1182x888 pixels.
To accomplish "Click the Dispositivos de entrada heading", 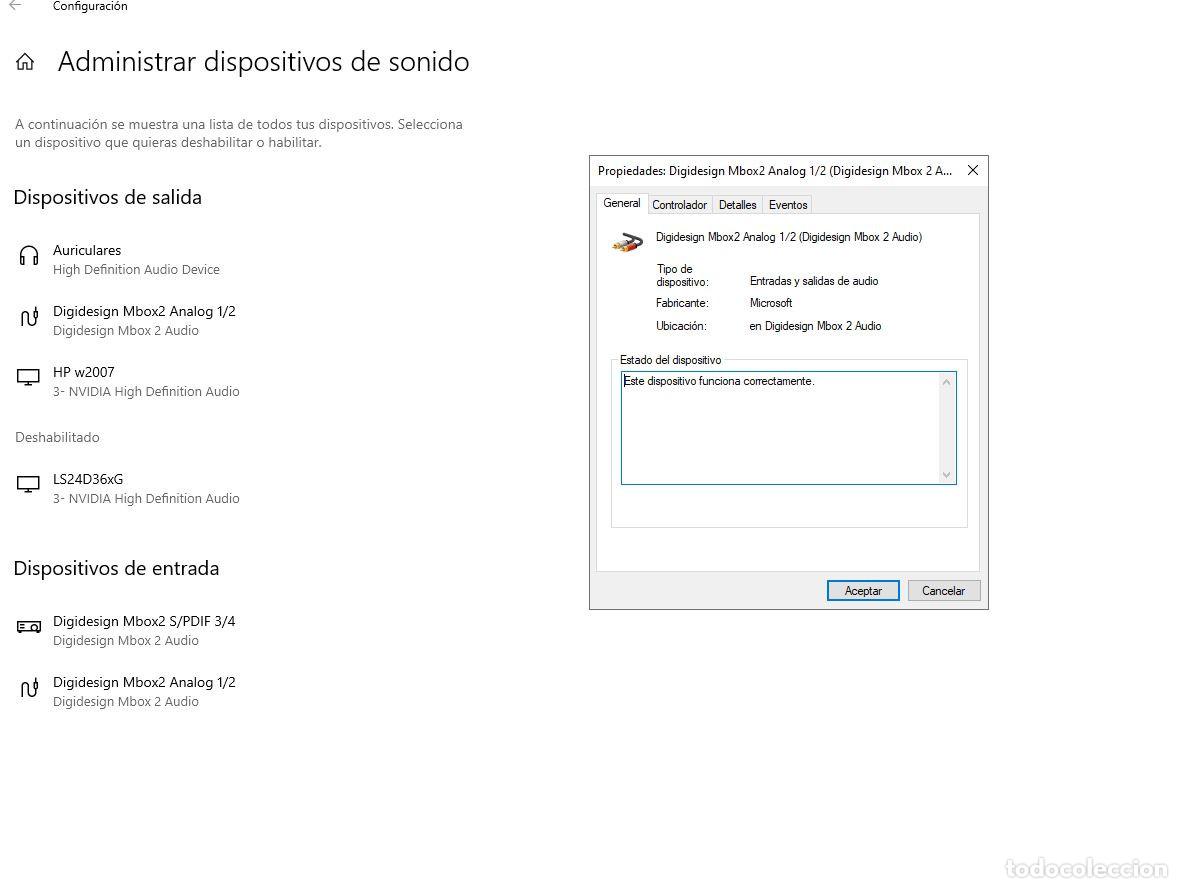I will [116, 568].
